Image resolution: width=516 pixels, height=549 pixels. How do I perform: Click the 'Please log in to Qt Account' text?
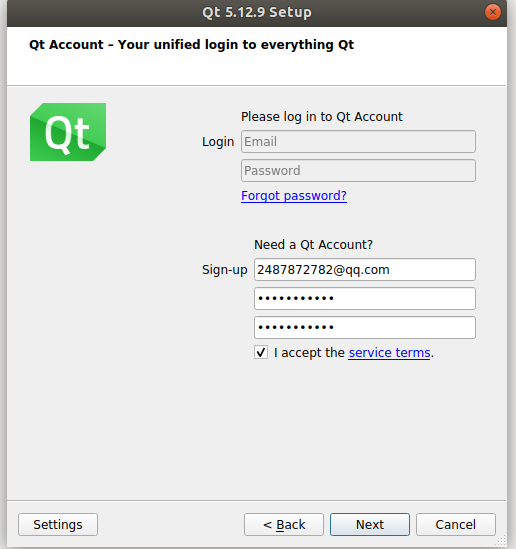pos(322,117)
